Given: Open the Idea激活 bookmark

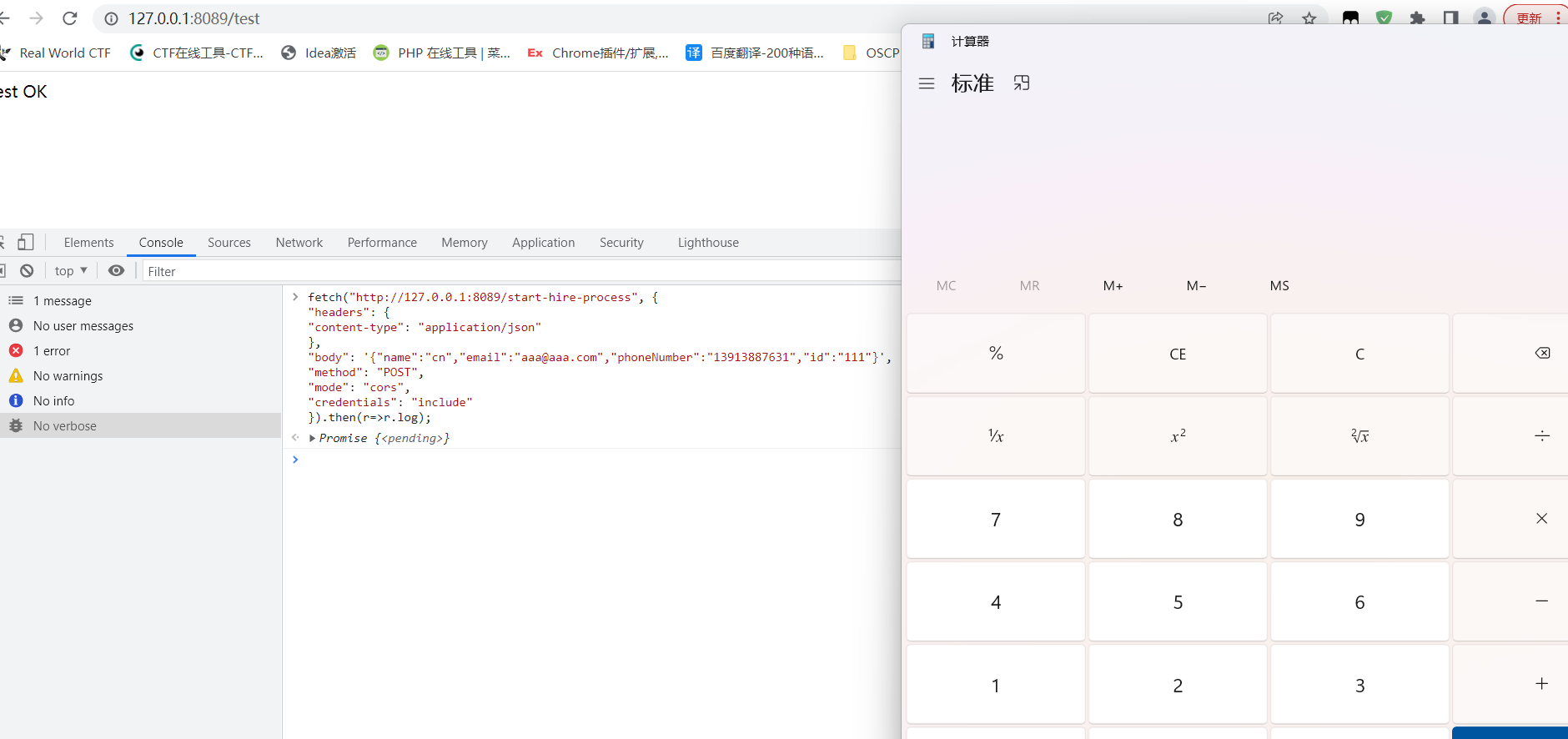Looking at the screenshot, I should point(319,53).
